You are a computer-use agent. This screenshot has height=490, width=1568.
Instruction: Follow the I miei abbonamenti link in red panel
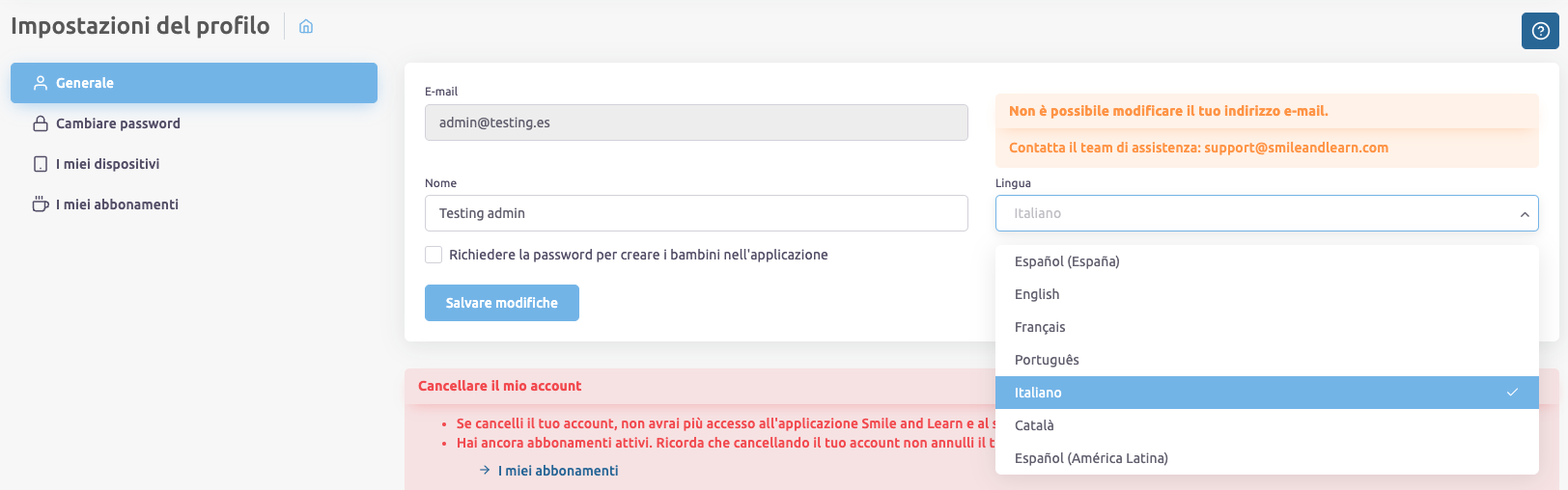click(558, 471)
